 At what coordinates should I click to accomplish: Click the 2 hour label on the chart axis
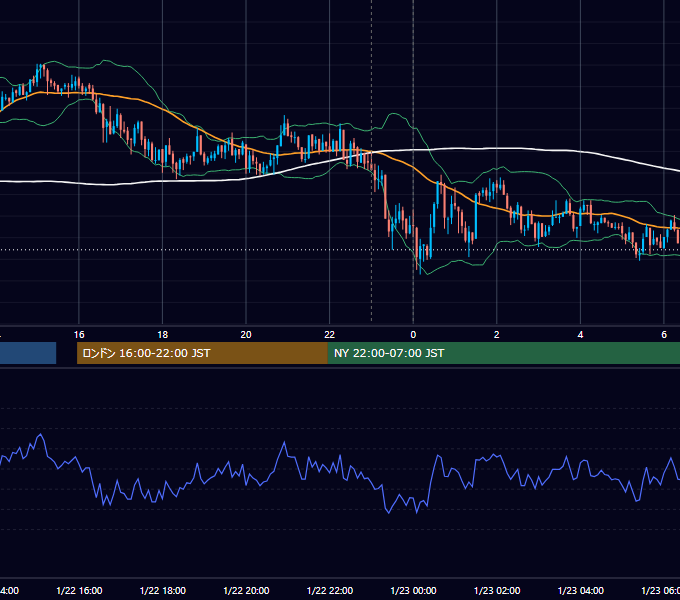pyautogui.click(x=497, y=335)
